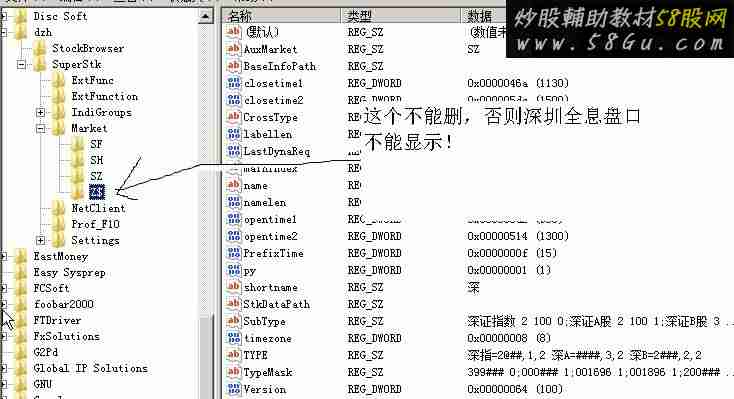
Task: Select the TypeMask string value icon
Action: [234, 372]
